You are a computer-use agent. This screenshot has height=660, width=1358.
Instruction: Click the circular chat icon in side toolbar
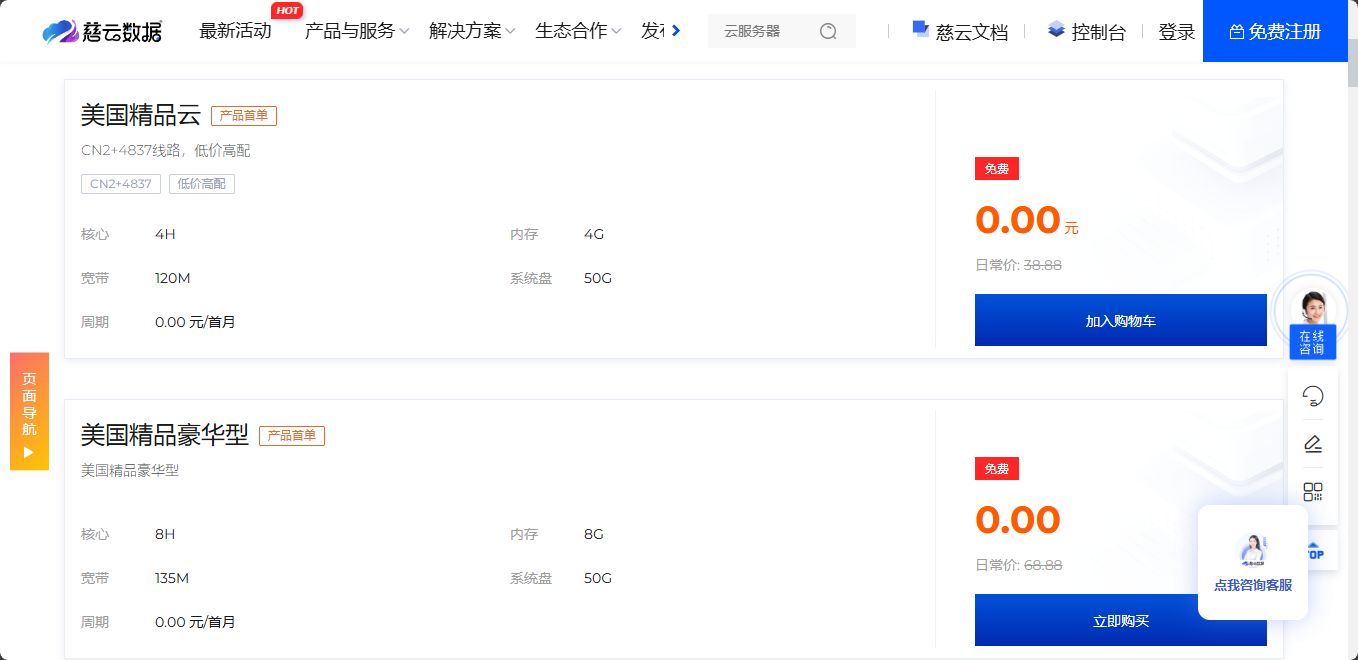point(1313,396)
